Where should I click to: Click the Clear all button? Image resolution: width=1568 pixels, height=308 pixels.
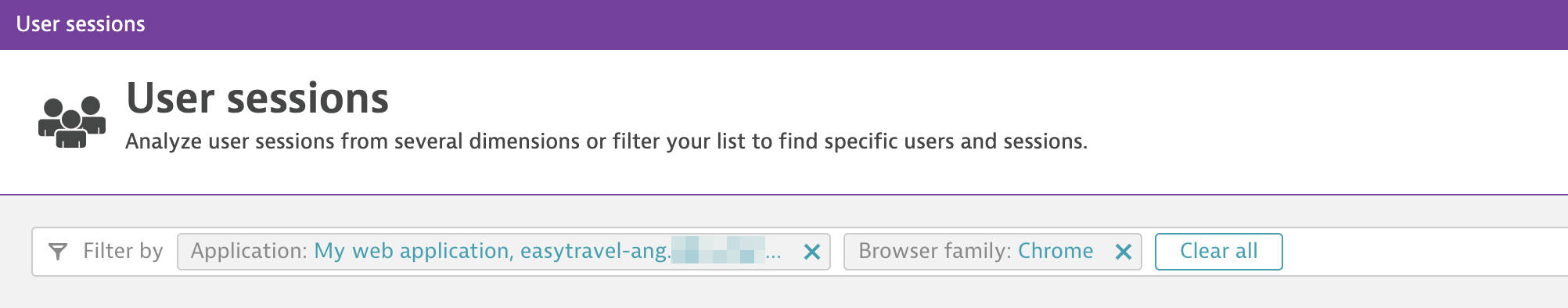click(1219, 252)
